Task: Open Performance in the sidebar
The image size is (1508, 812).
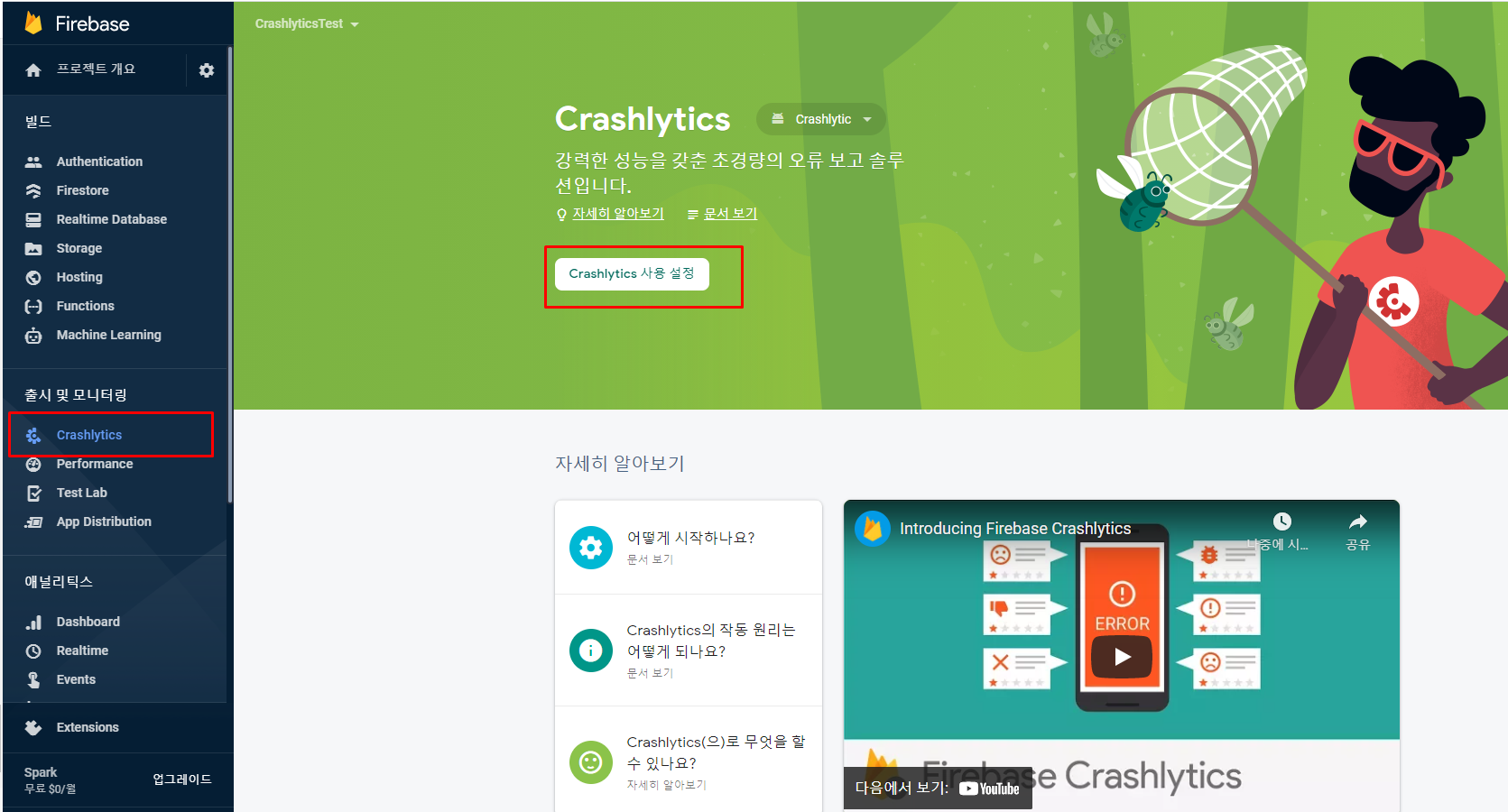Action: (95, 465)
